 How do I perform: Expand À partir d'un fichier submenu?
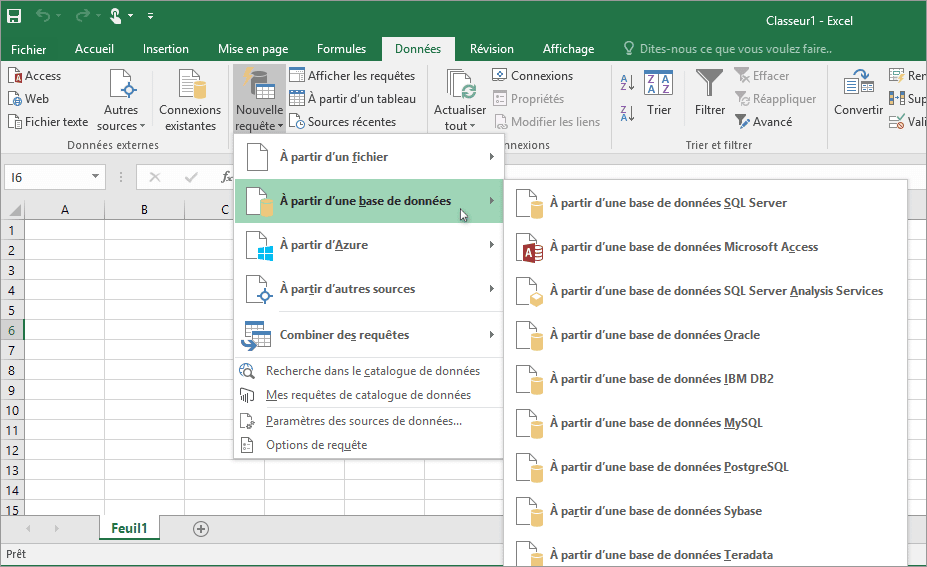click(369, 157)
